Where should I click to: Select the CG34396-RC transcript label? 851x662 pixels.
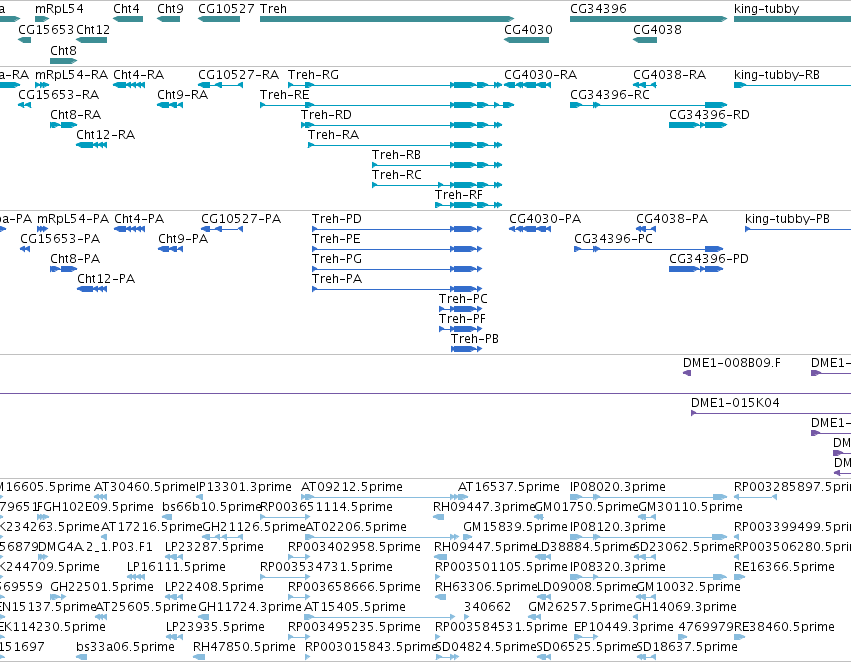click(x=610, y=94)
